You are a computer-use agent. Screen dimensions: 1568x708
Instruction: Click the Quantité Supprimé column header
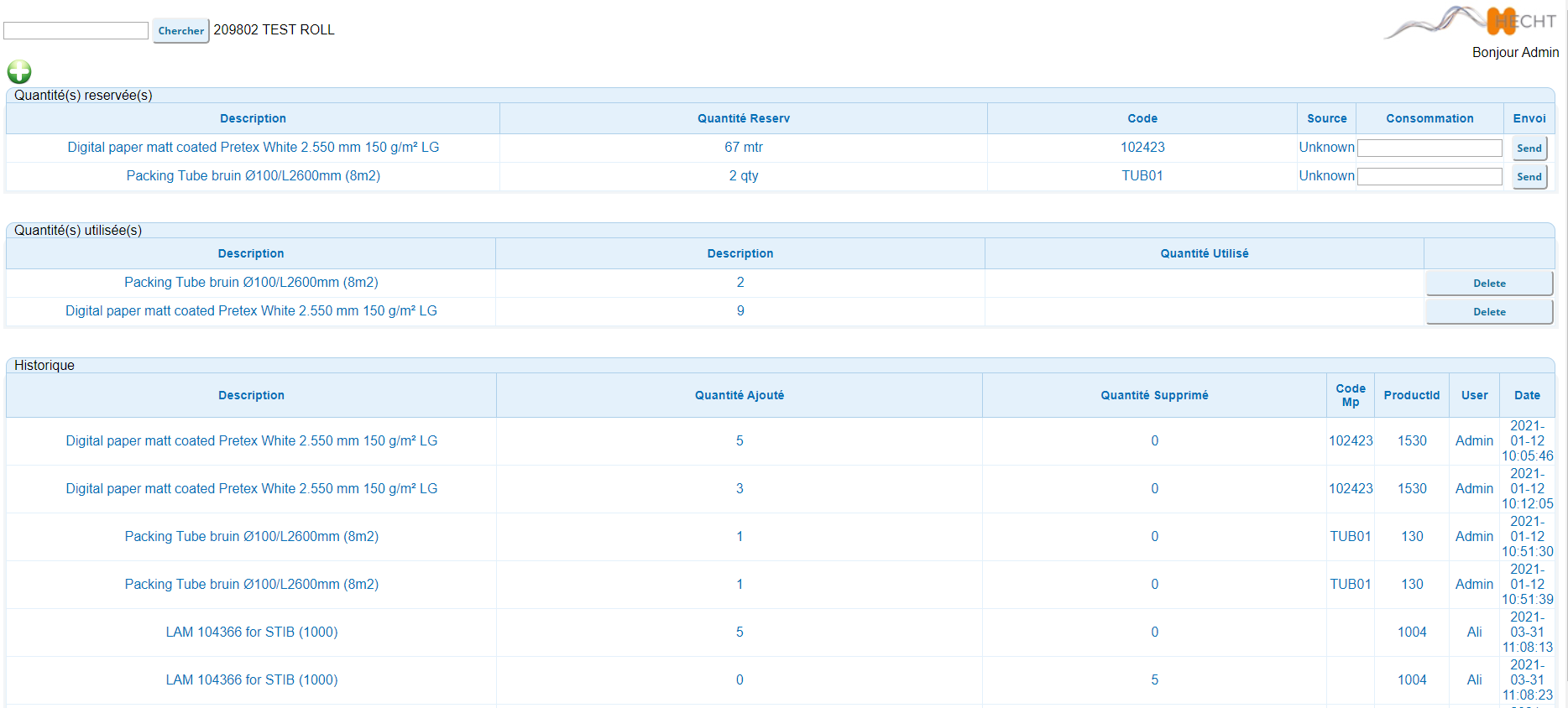point(1154,396)
